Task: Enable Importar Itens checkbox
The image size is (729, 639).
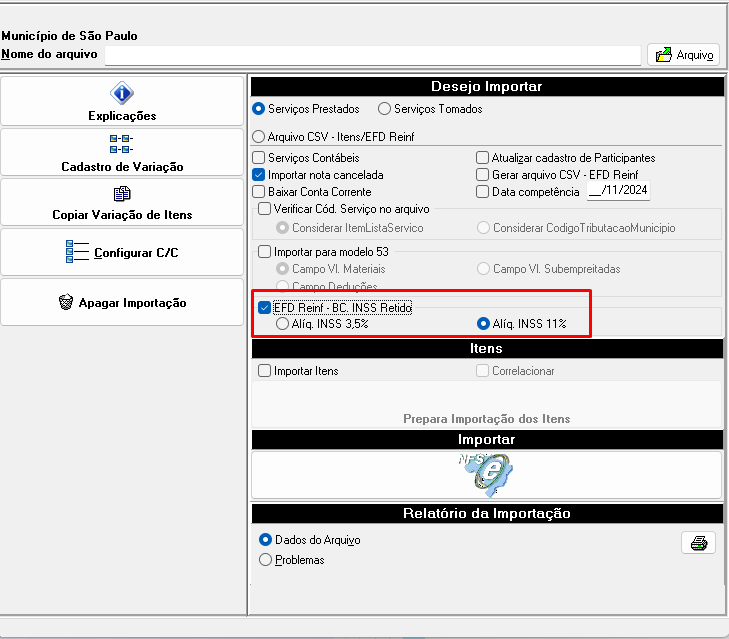Action: (x=298, y=371)
